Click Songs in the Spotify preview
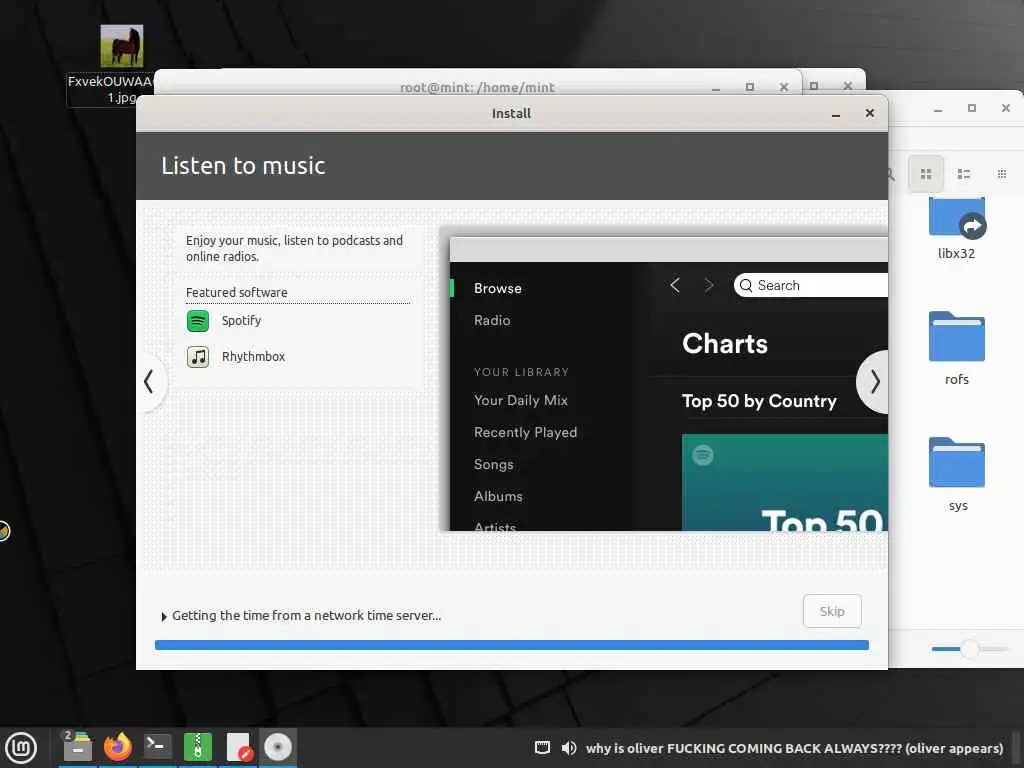1024x768 pixels. point(493,464)
